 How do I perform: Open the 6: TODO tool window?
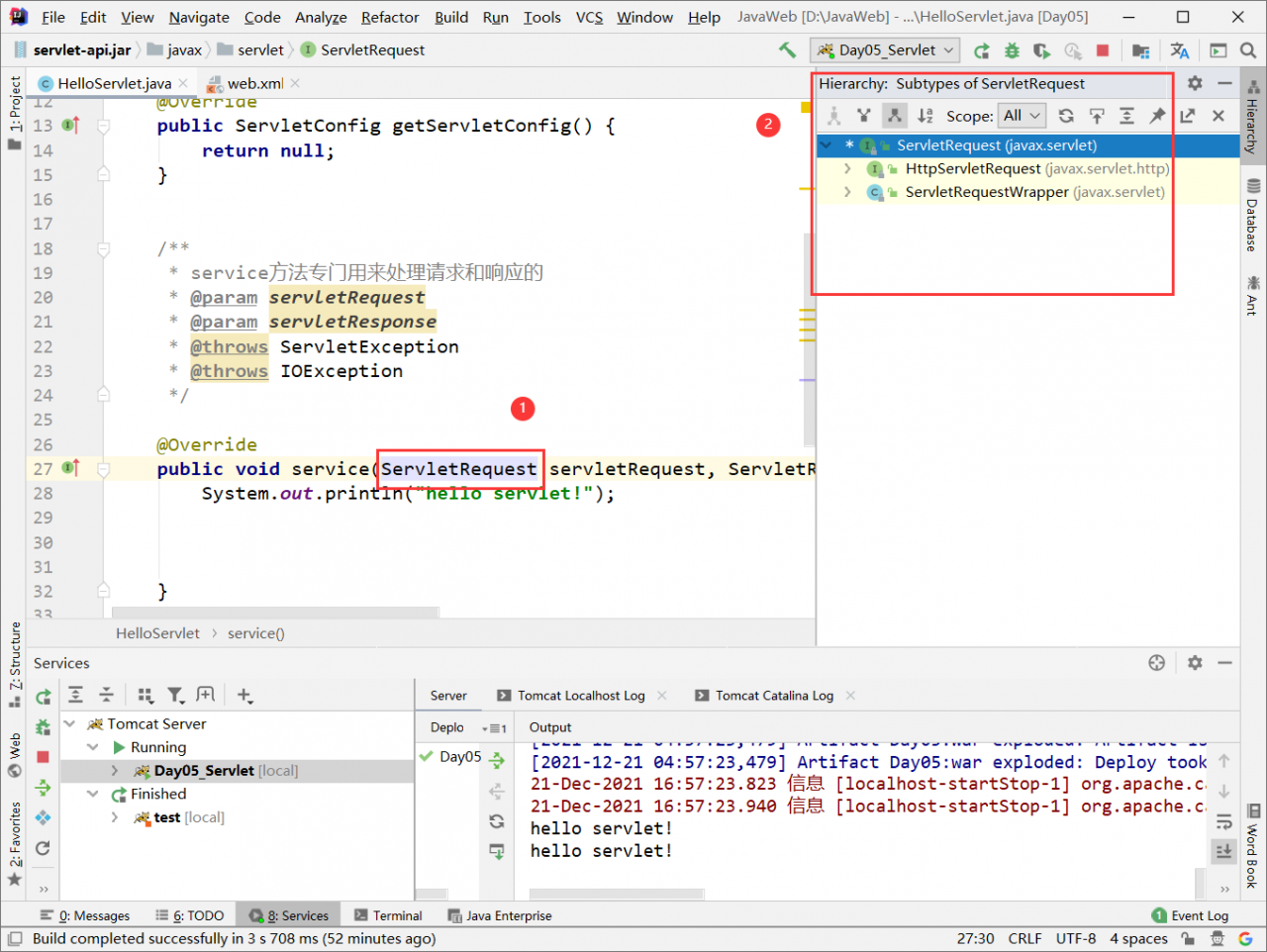tap(189, 915)
